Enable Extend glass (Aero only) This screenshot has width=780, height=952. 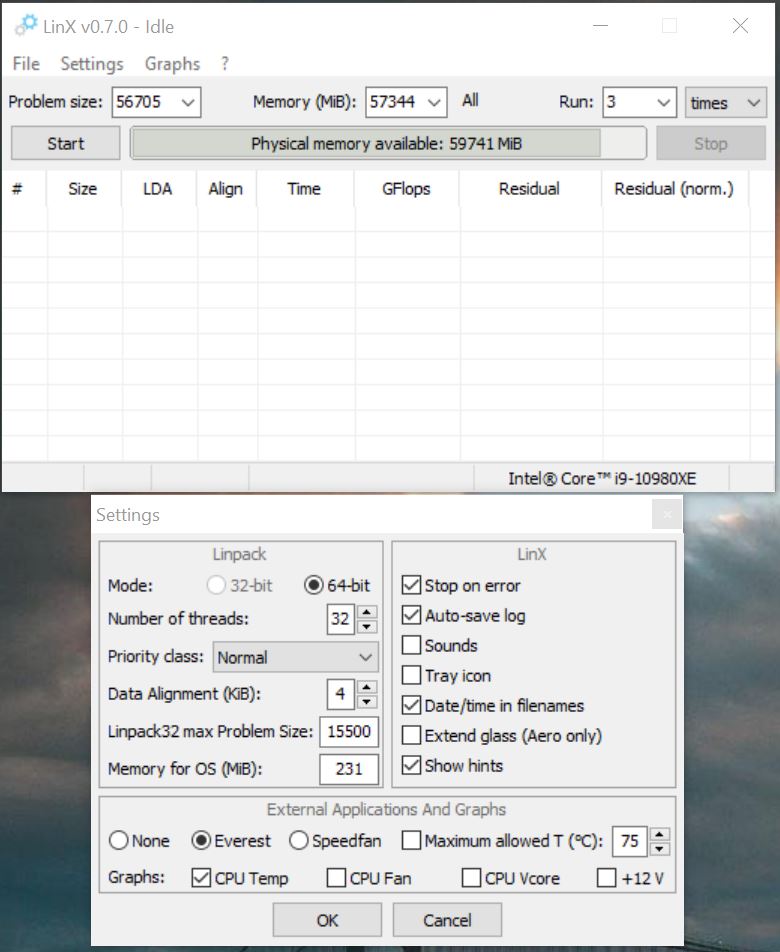[x=412, y=735]
